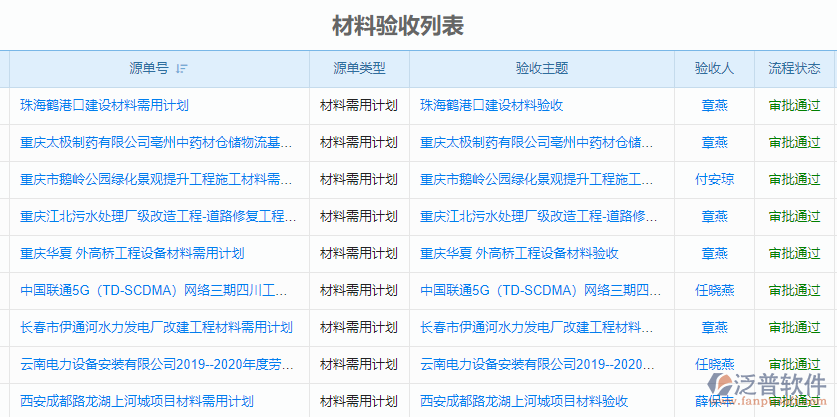Click 材料需用计划 type in 云南电力设备 row
The image size is (837, 417).
pyautogui.click(x=359, y=364)
